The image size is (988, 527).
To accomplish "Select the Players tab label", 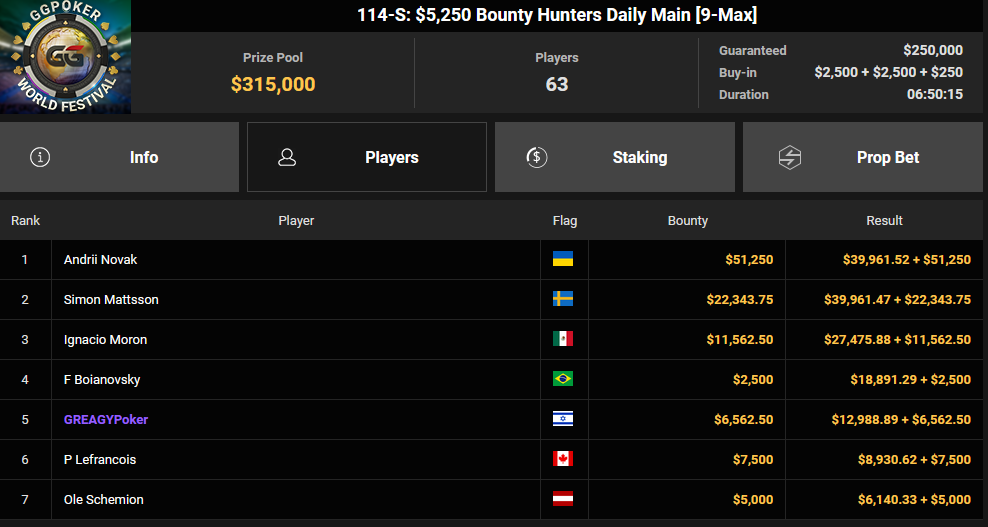I will 392,158.
